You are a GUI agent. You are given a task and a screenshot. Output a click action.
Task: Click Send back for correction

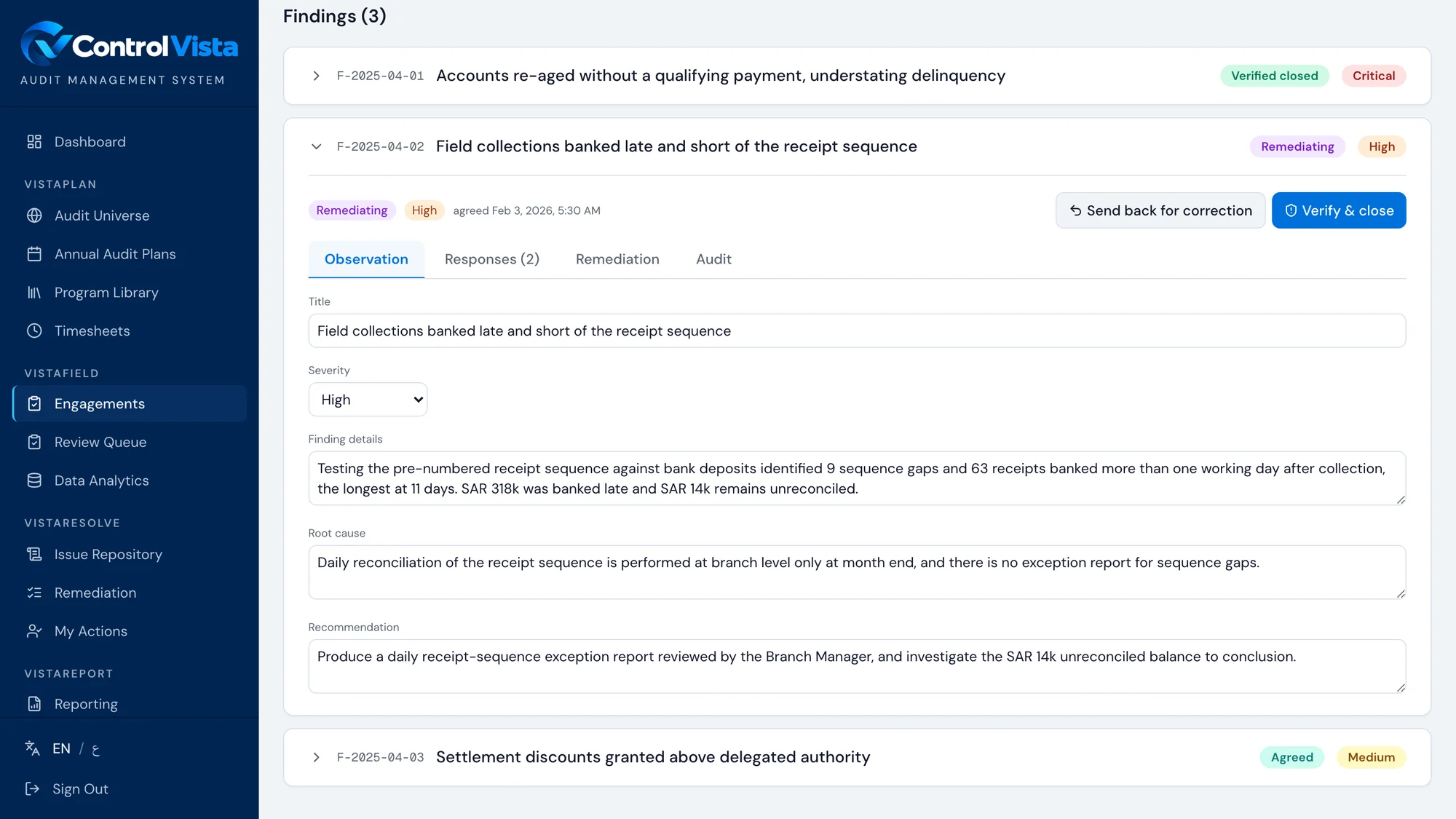coord(1160,210)
